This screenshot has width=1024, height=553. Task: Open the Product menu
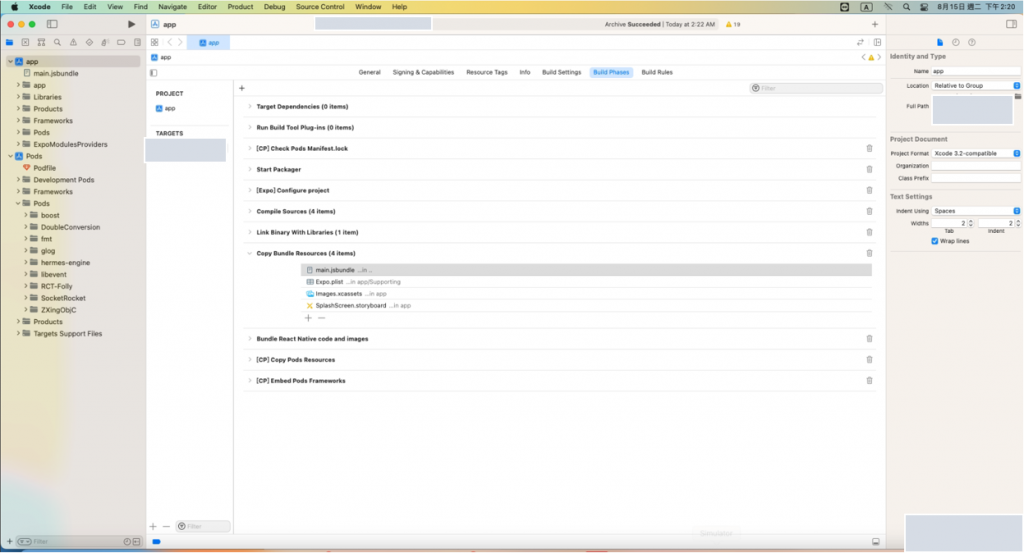click(240, 7)
